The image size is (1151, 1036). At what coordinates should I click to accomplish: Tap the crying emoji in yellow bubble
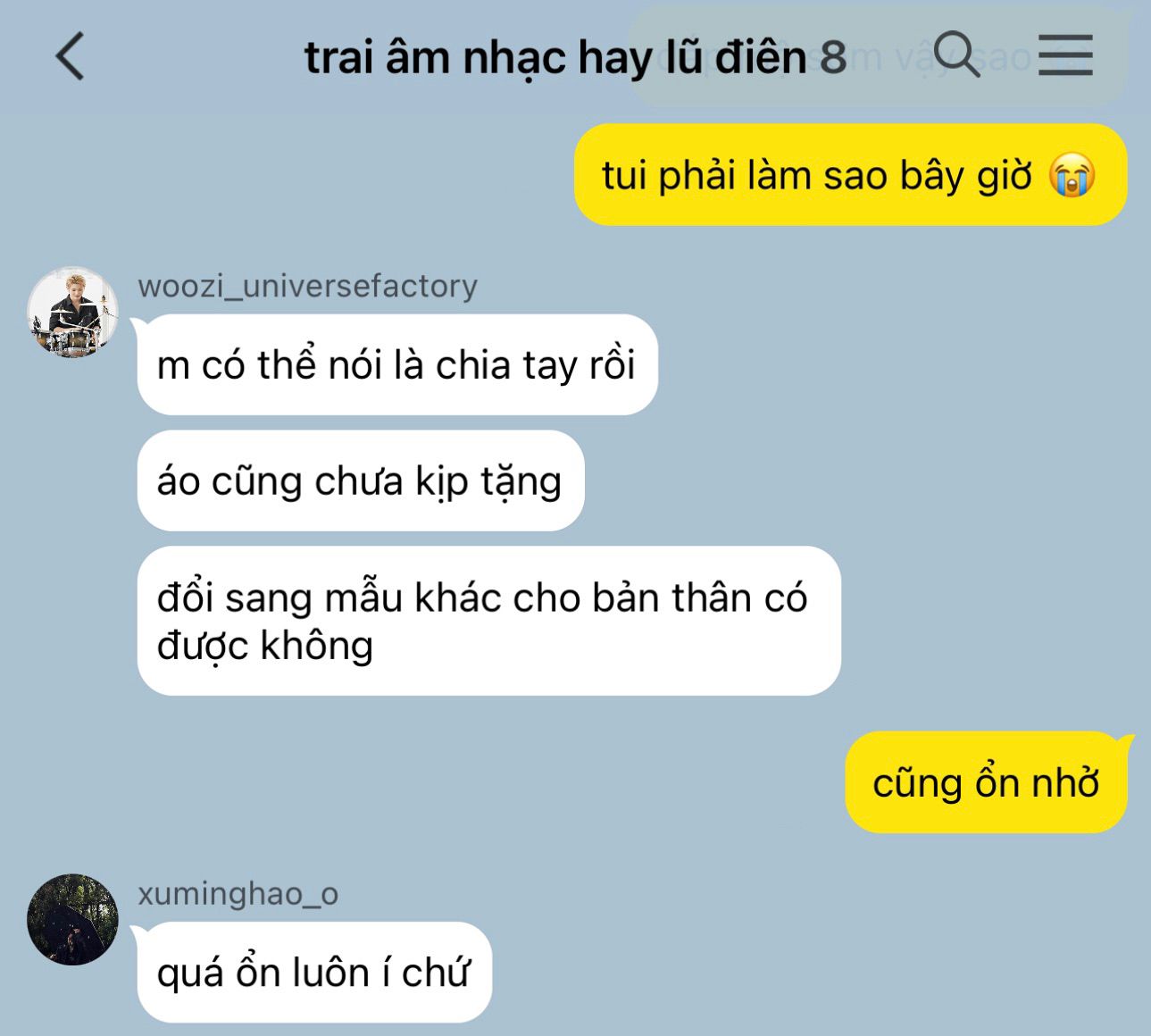pyautogui.click(x=1072, y=175)
